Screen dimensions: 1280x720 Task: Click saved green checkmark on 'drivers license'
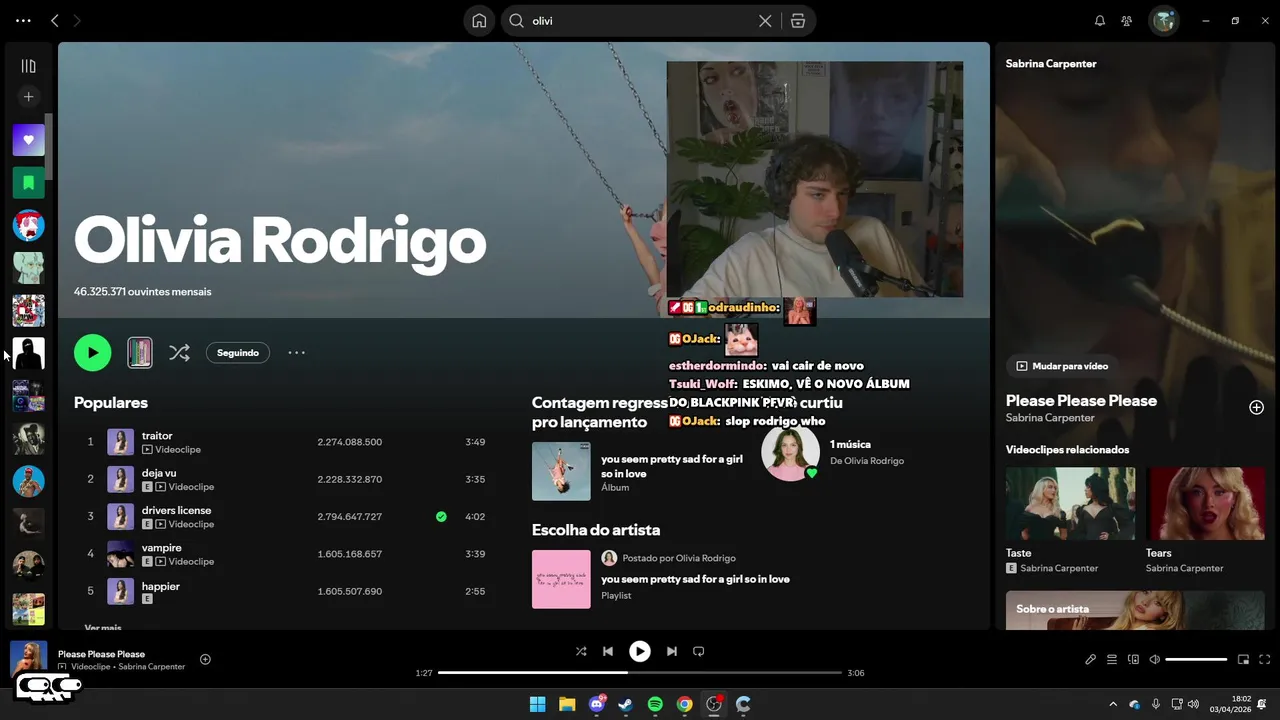441,517
